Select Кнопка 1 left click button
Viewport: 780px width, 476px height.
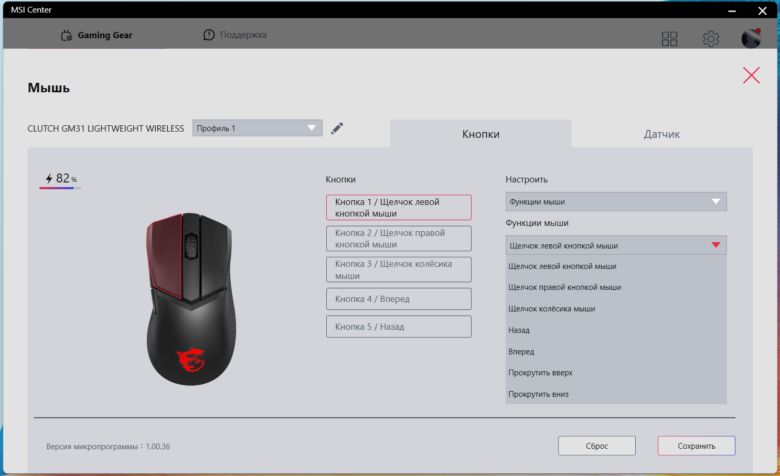coord(399,207)
